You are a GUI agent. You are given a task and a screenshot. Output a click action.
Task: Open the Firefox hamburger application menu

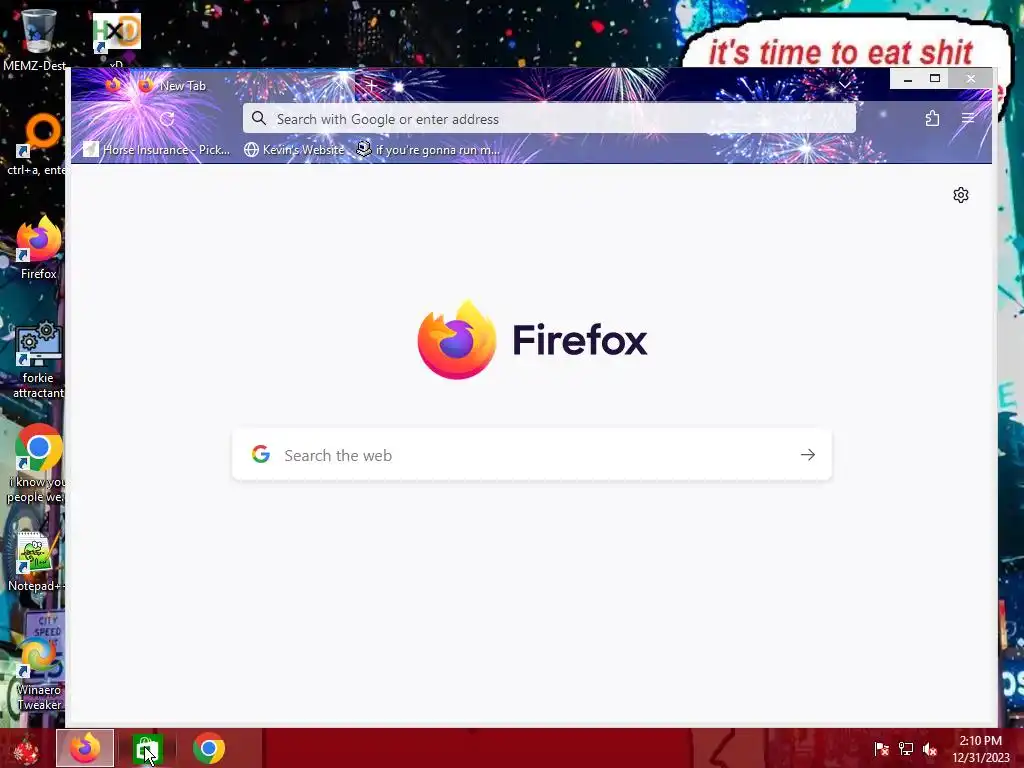click(x=968, y=118)
